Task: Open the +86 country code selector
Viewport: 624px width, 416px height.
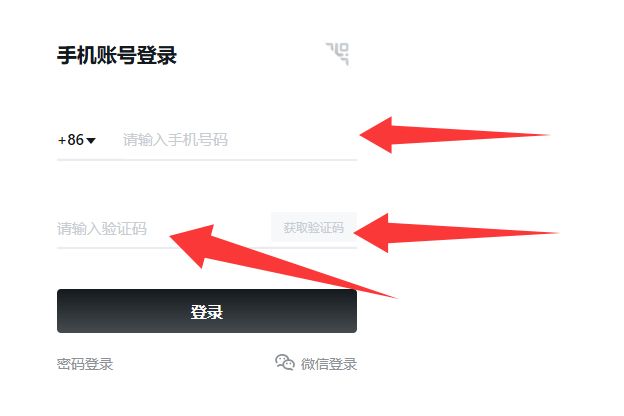Action: (x=77, y=140)
